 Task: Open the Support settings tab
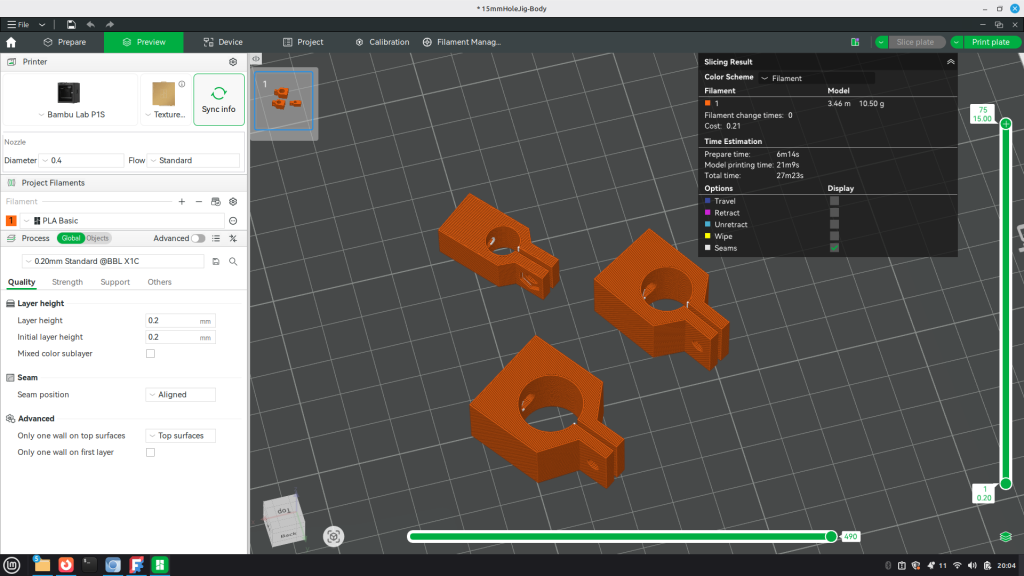click(115, 282)
